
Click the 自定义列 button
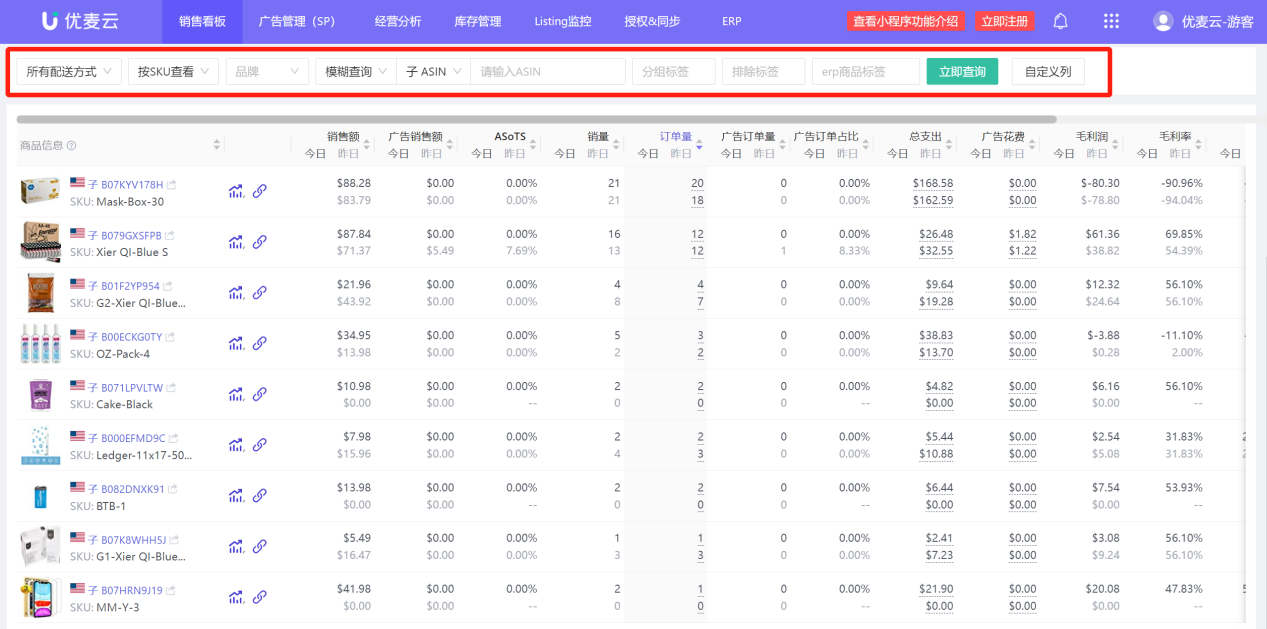(1047, 72)
